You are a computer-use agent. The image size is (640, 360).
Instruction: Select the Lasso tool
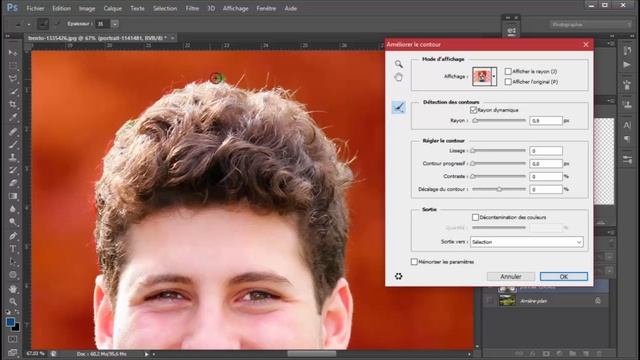pyautogui.click(x=13, y=79)
